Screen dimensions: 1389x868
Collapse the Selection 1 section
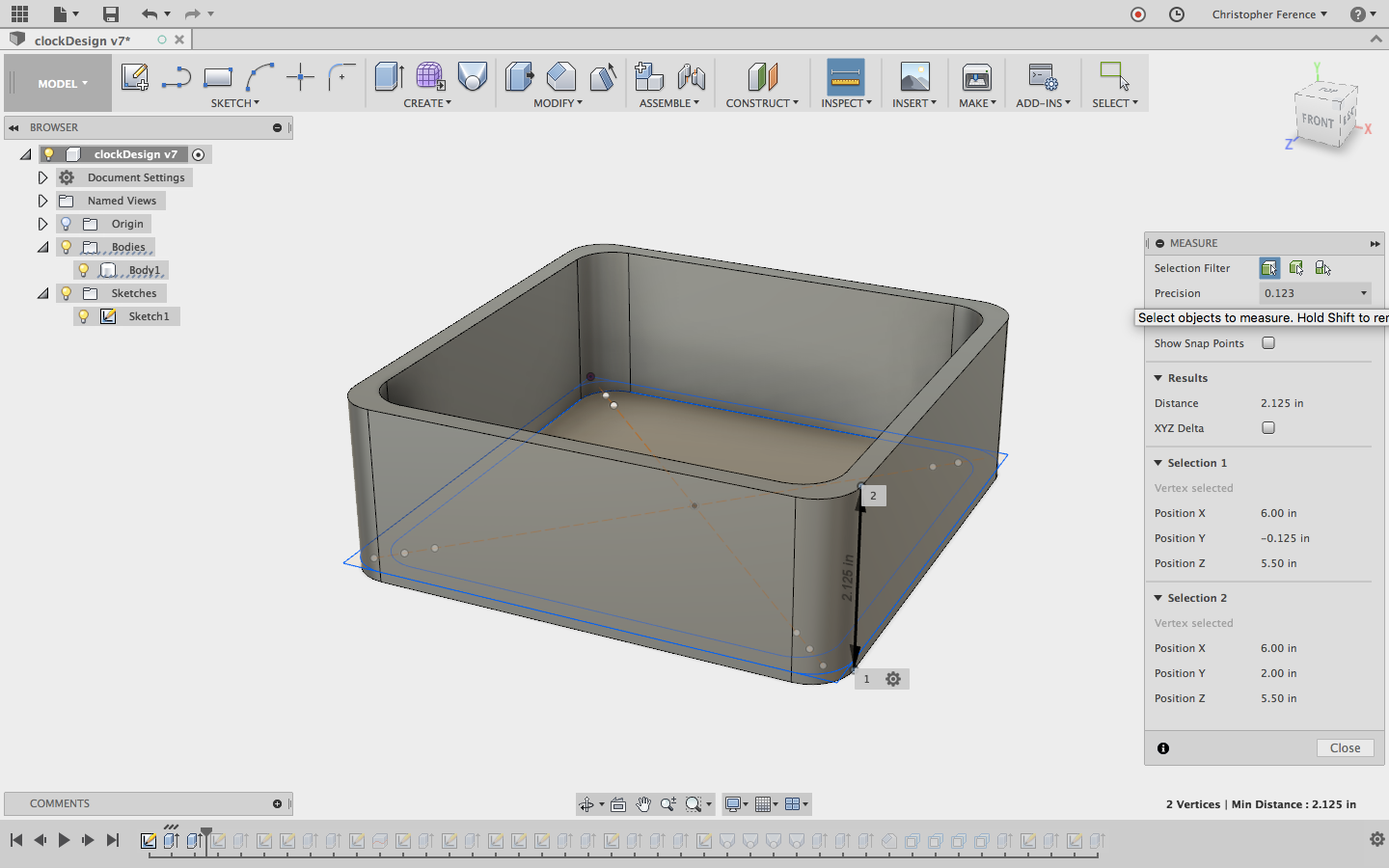pos(1158,463)
